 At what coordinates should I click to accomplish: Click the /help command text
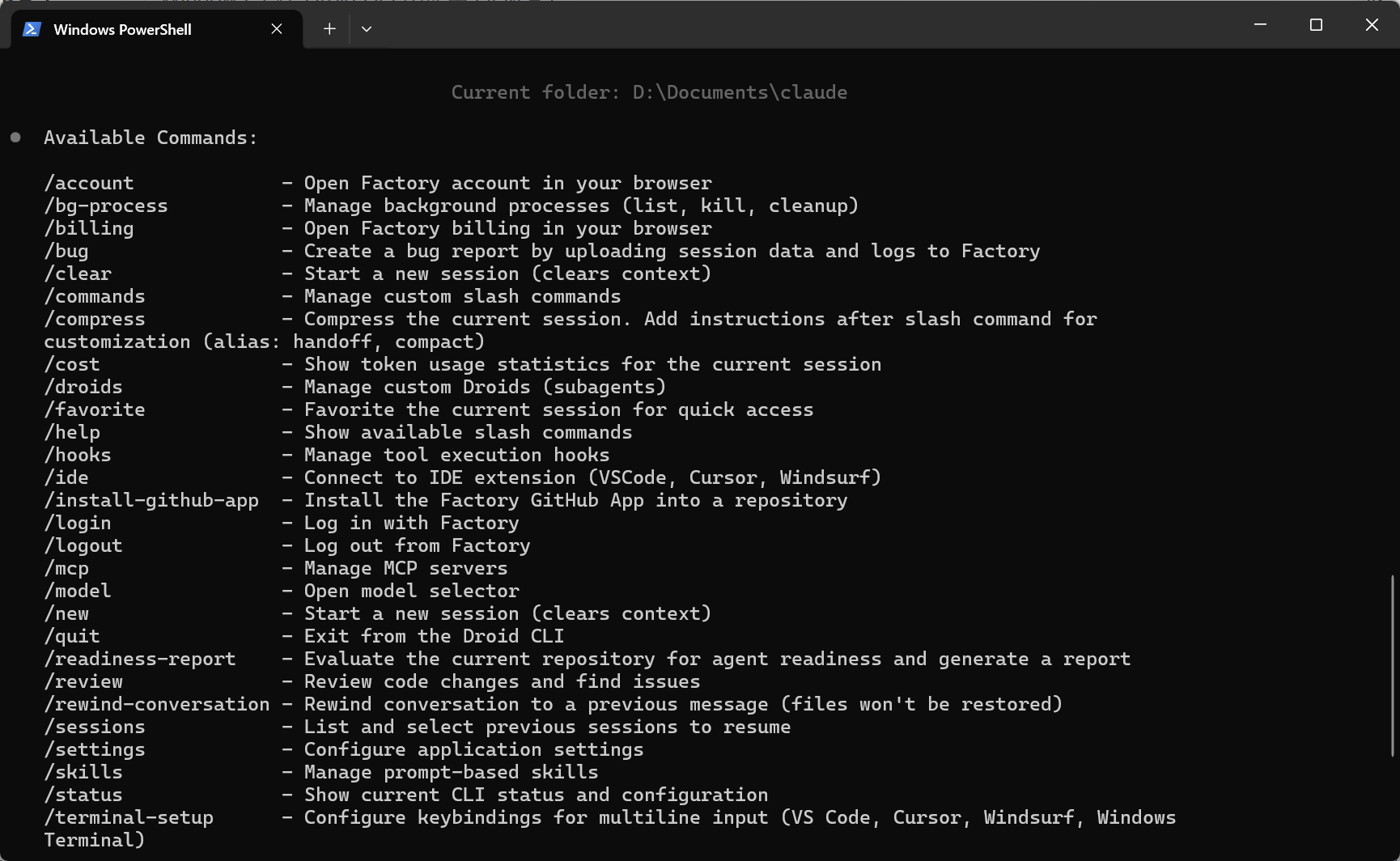pyautogui.click(x=72, y=432)
